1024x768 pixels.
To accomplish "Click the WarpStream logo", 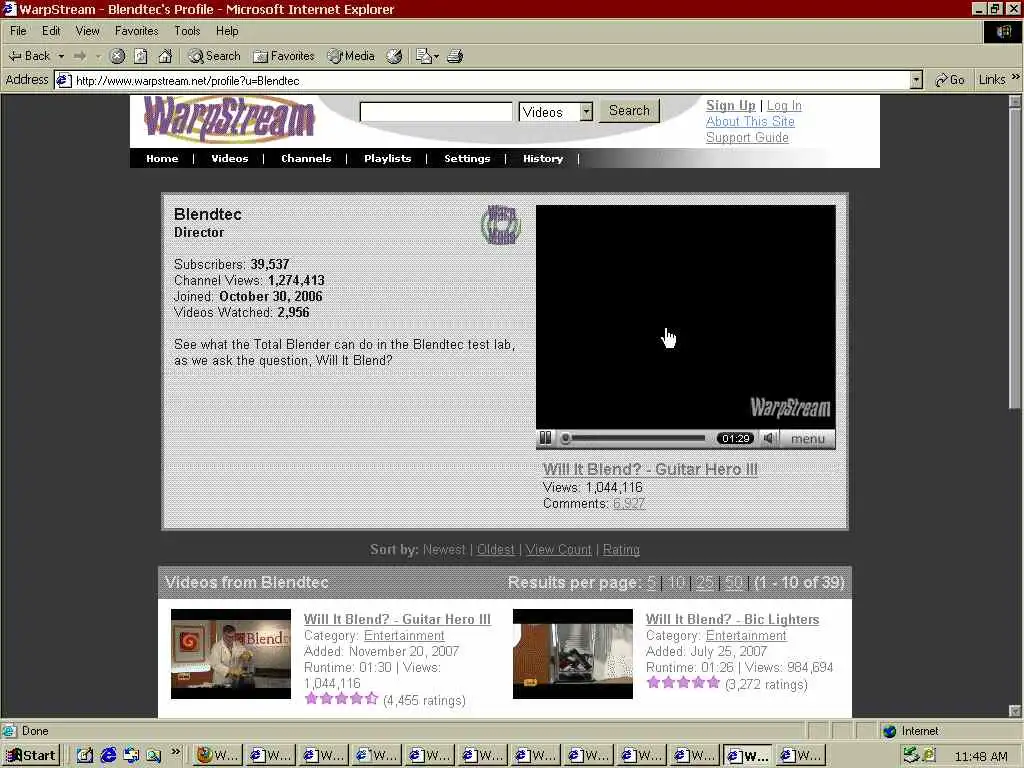I will tap(229, 119).
